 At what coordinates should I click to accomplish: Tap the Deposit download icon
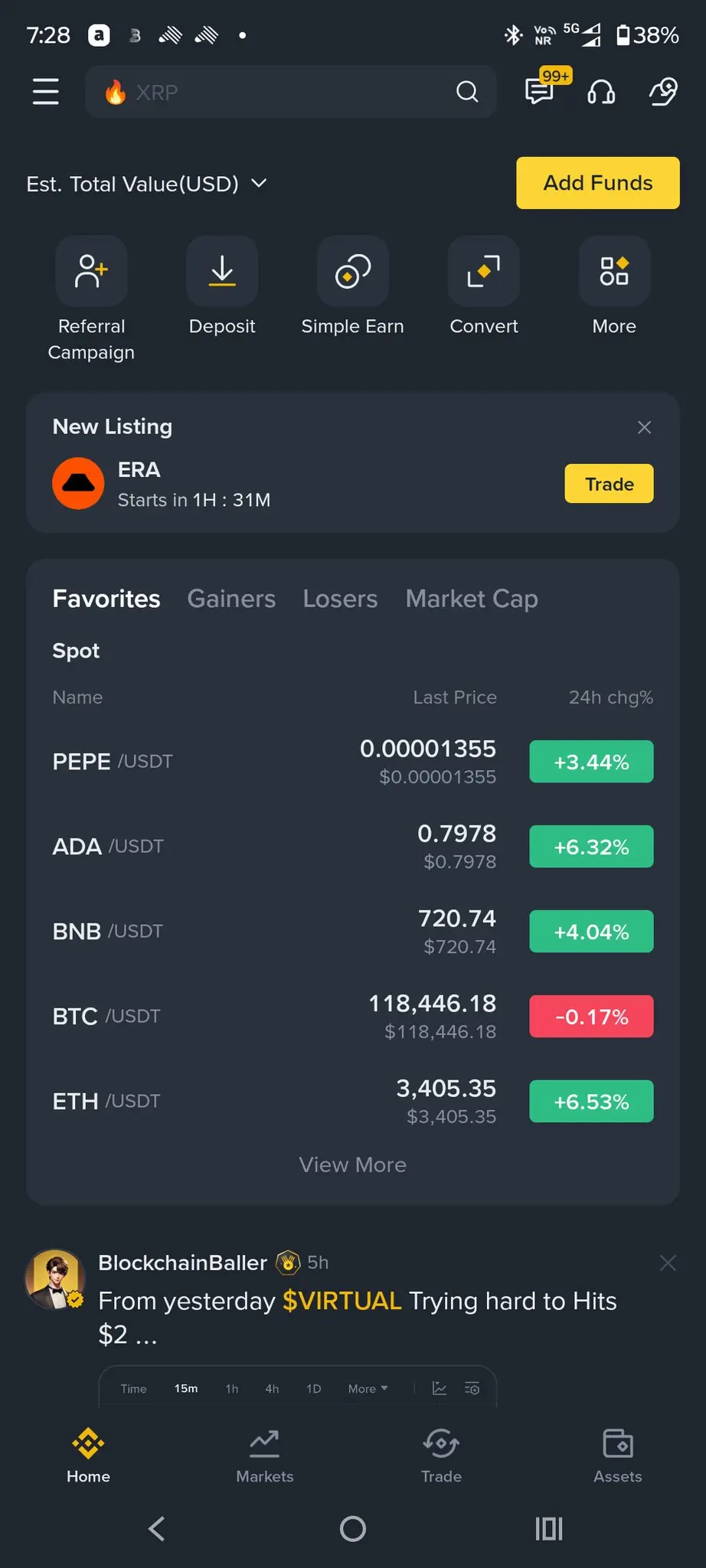(222, 271)
